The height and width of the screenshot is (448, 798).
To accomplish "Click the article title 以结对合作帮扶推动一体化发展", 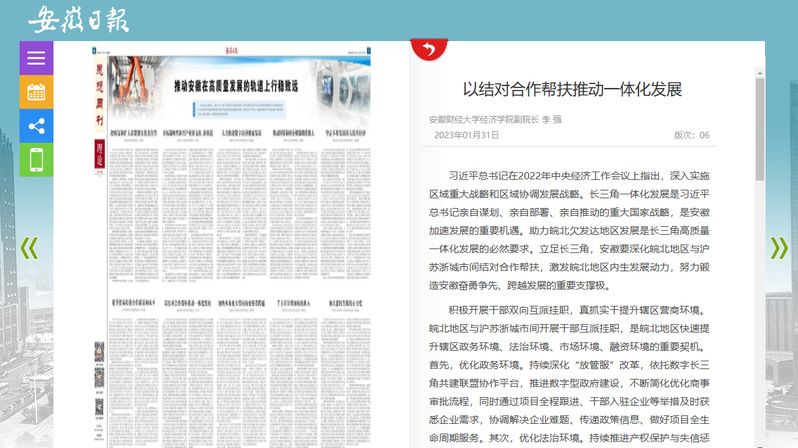I will click(x=572, y=89).
